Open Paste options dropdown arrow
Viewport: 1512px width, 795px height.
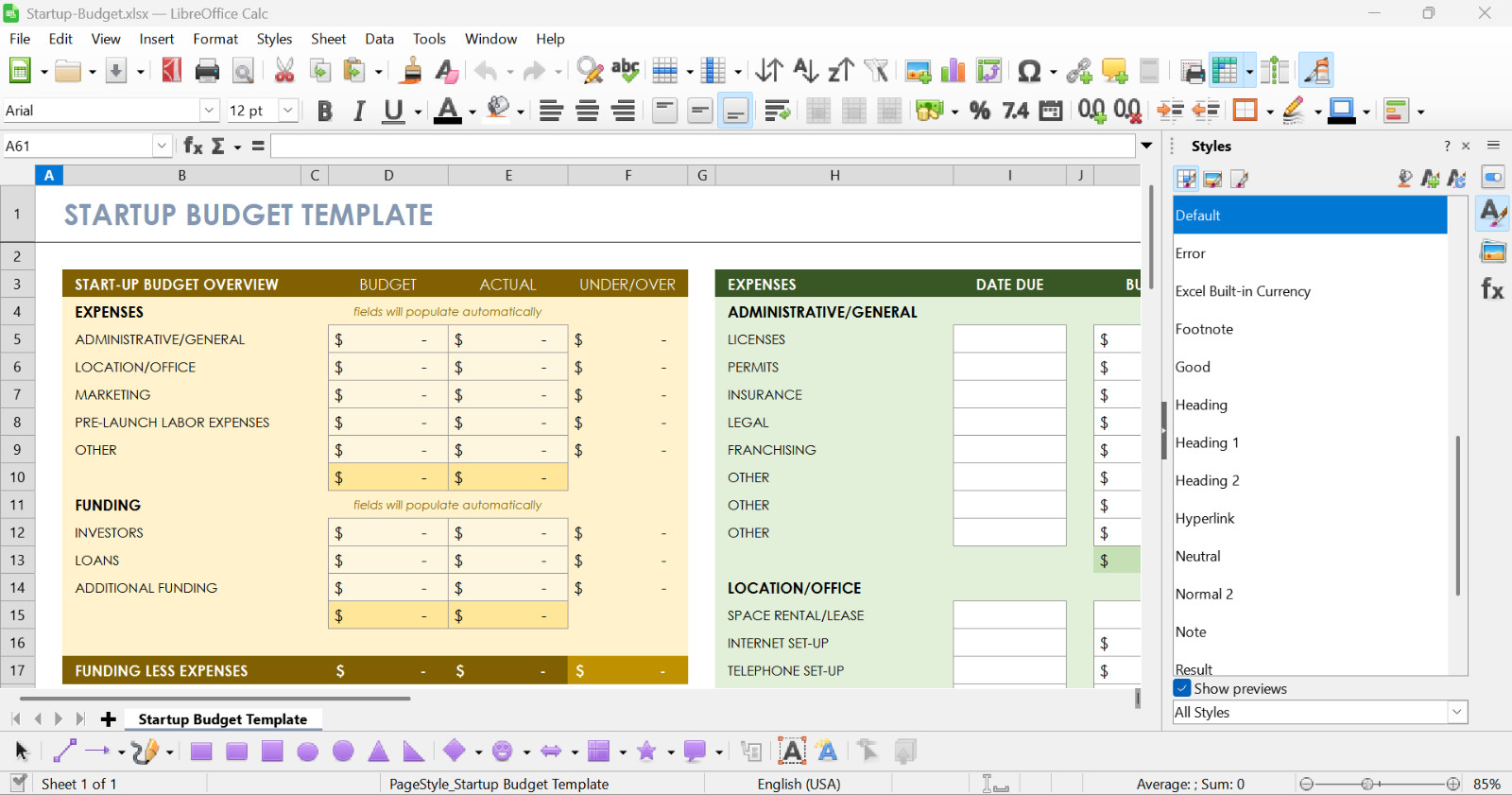point(378,72)
